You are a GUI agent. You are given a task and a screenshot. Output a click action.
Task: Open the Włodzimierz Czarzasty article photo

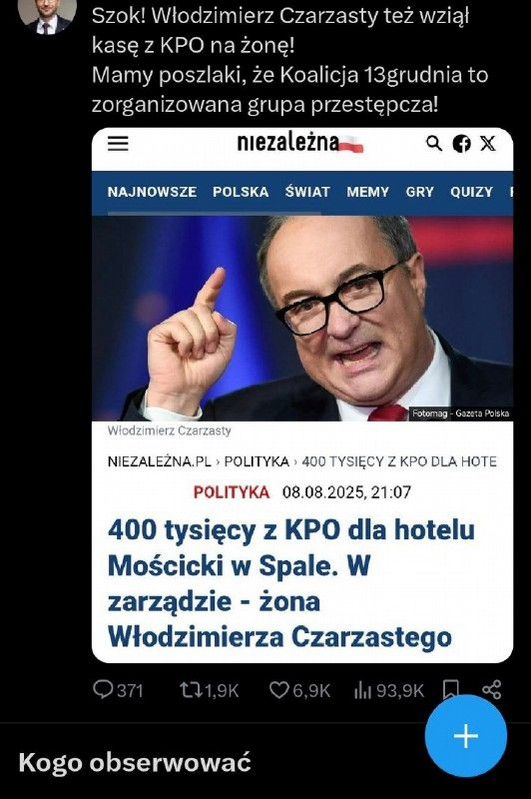click(x=302, y=318)
